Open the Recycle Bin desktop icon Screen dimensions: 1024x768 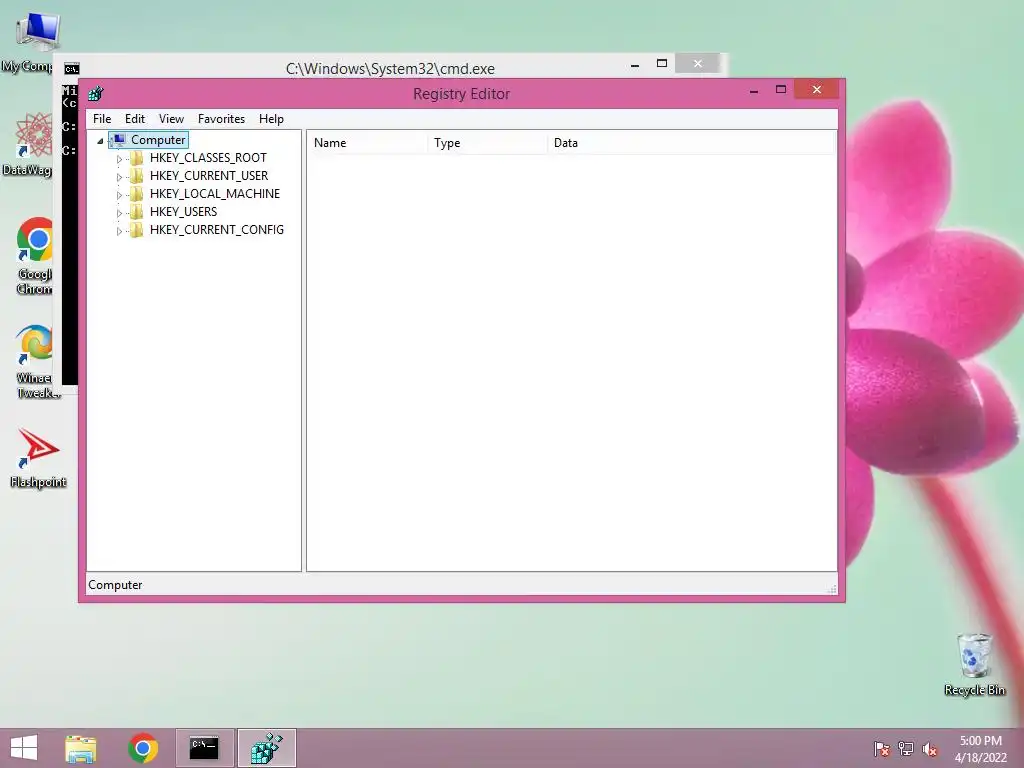point(974,664)
